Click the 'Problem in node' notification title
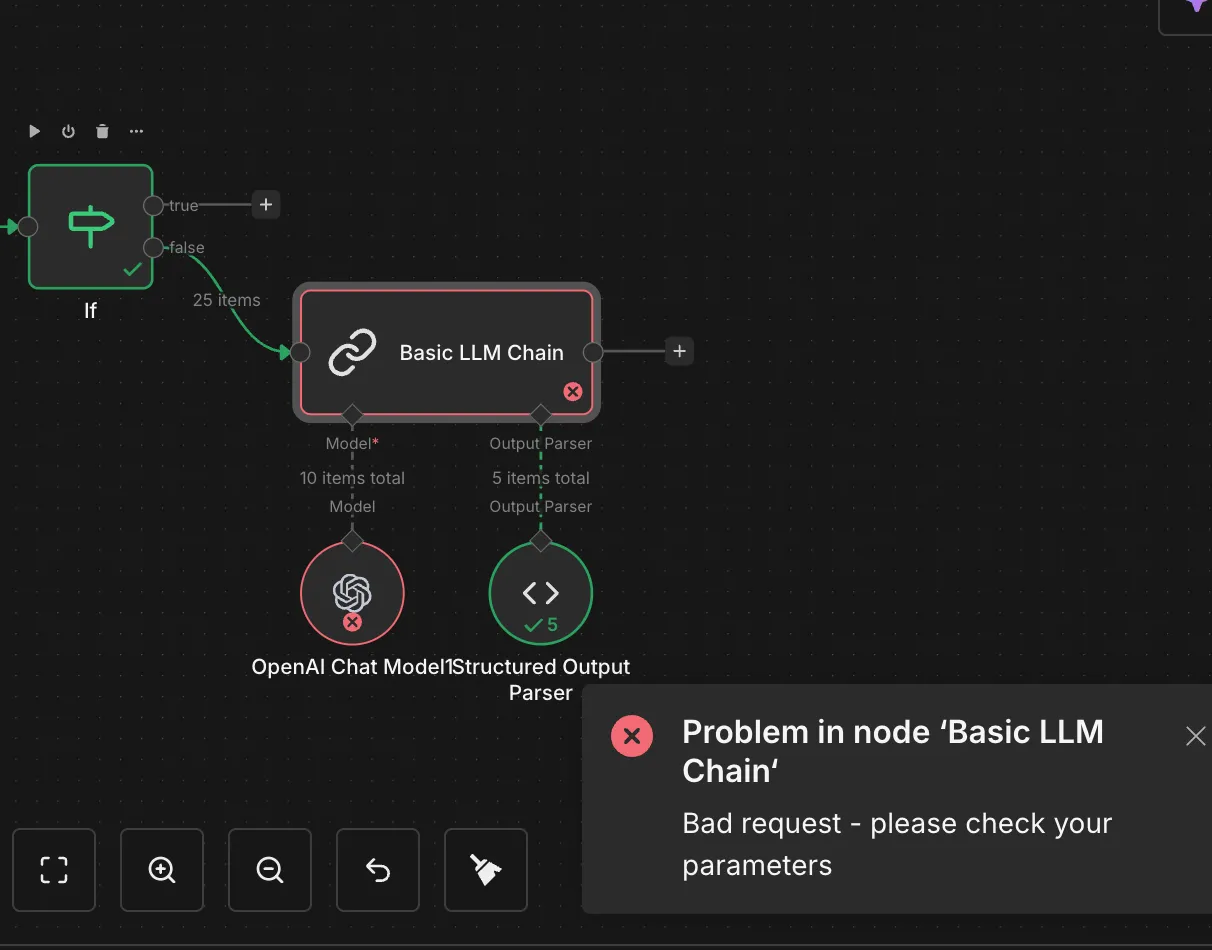 [x=893, y=751]
